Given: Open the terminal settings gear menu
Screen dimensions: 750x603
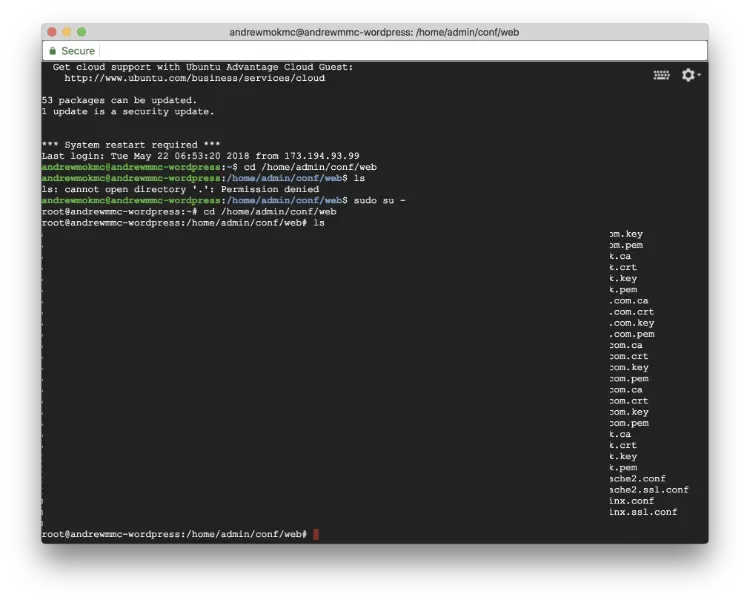Looking at the screenshot, I should pos(687,75).
